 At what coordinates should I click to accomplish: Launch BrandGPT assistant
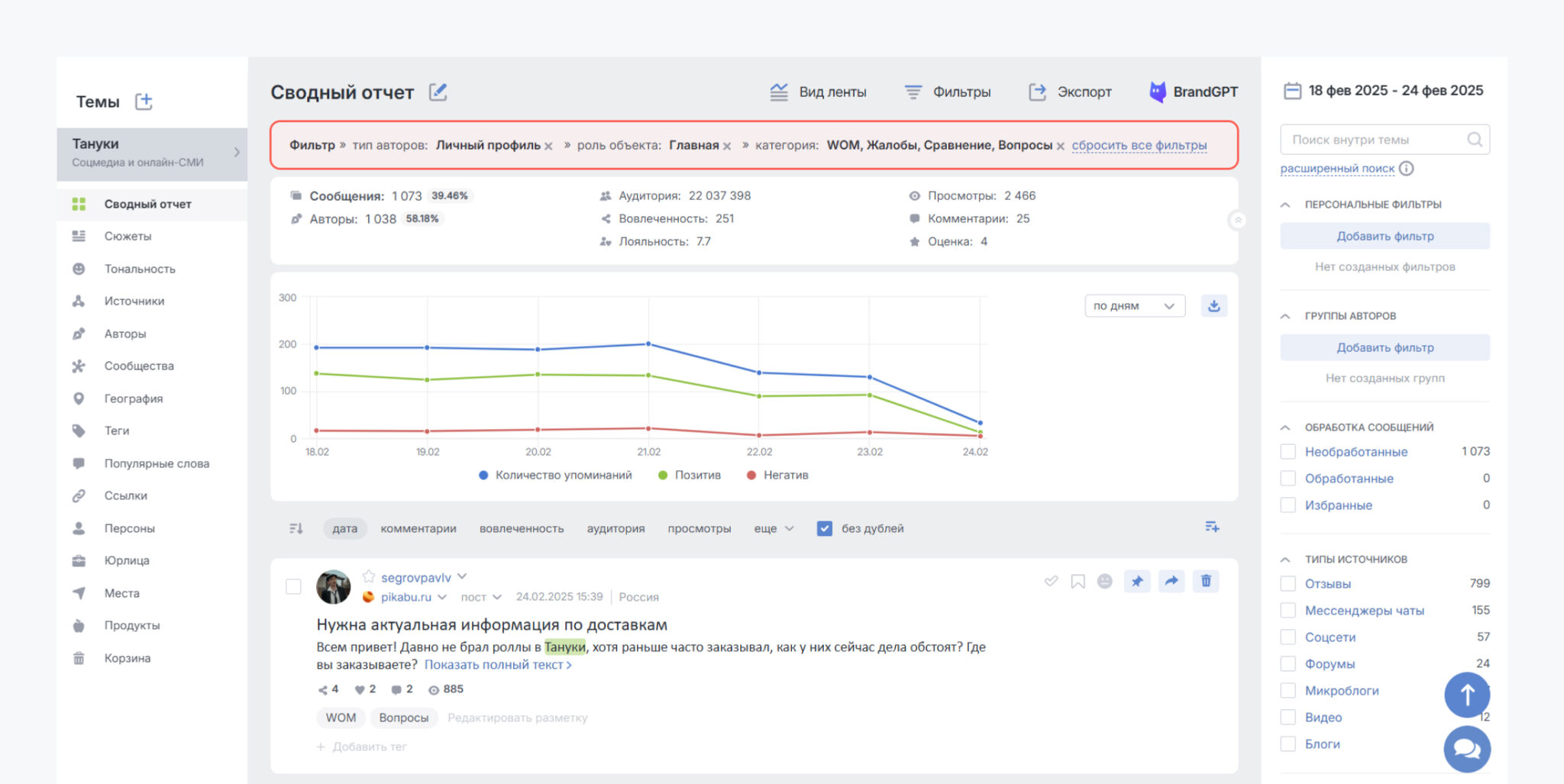pos(1194,92)
